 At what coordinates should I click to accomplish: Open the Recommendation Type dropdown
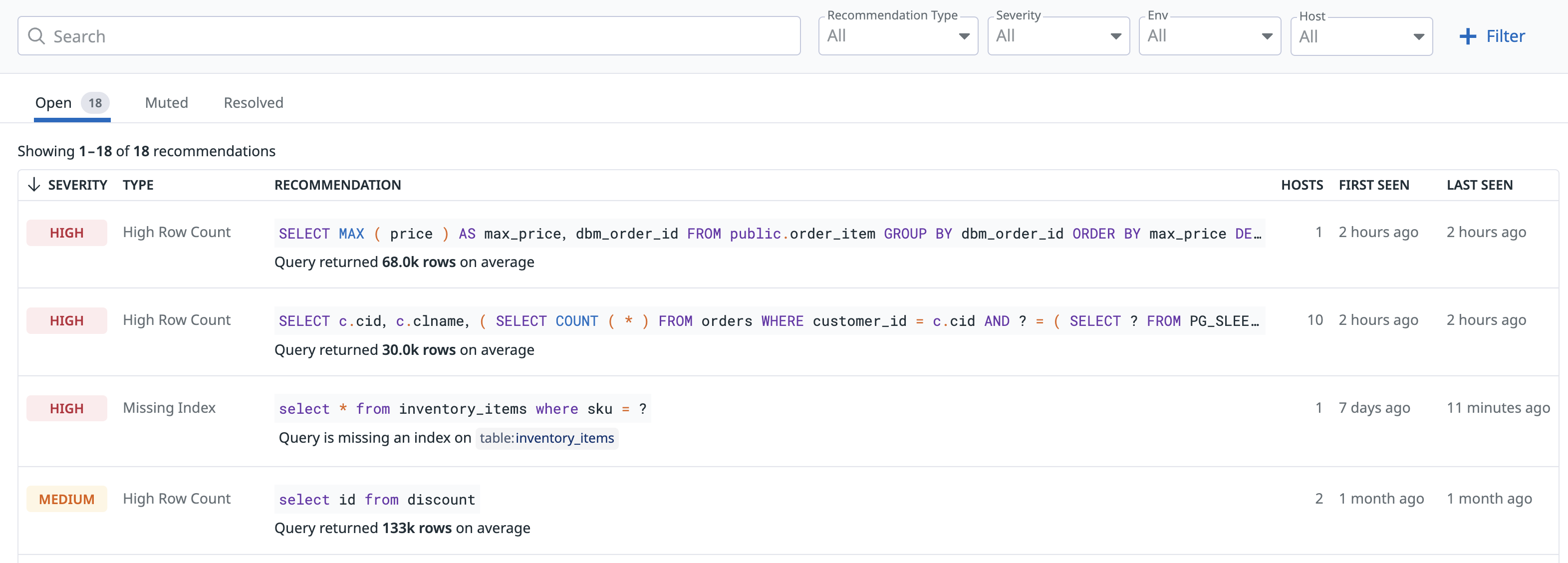point(898,36)
